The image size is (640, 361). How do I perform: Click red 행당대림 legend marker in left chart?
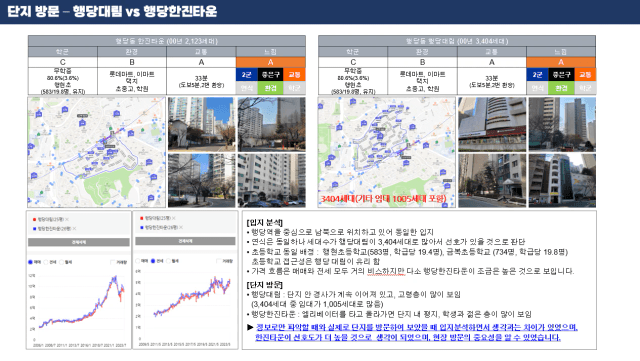(x=34, y=220)
